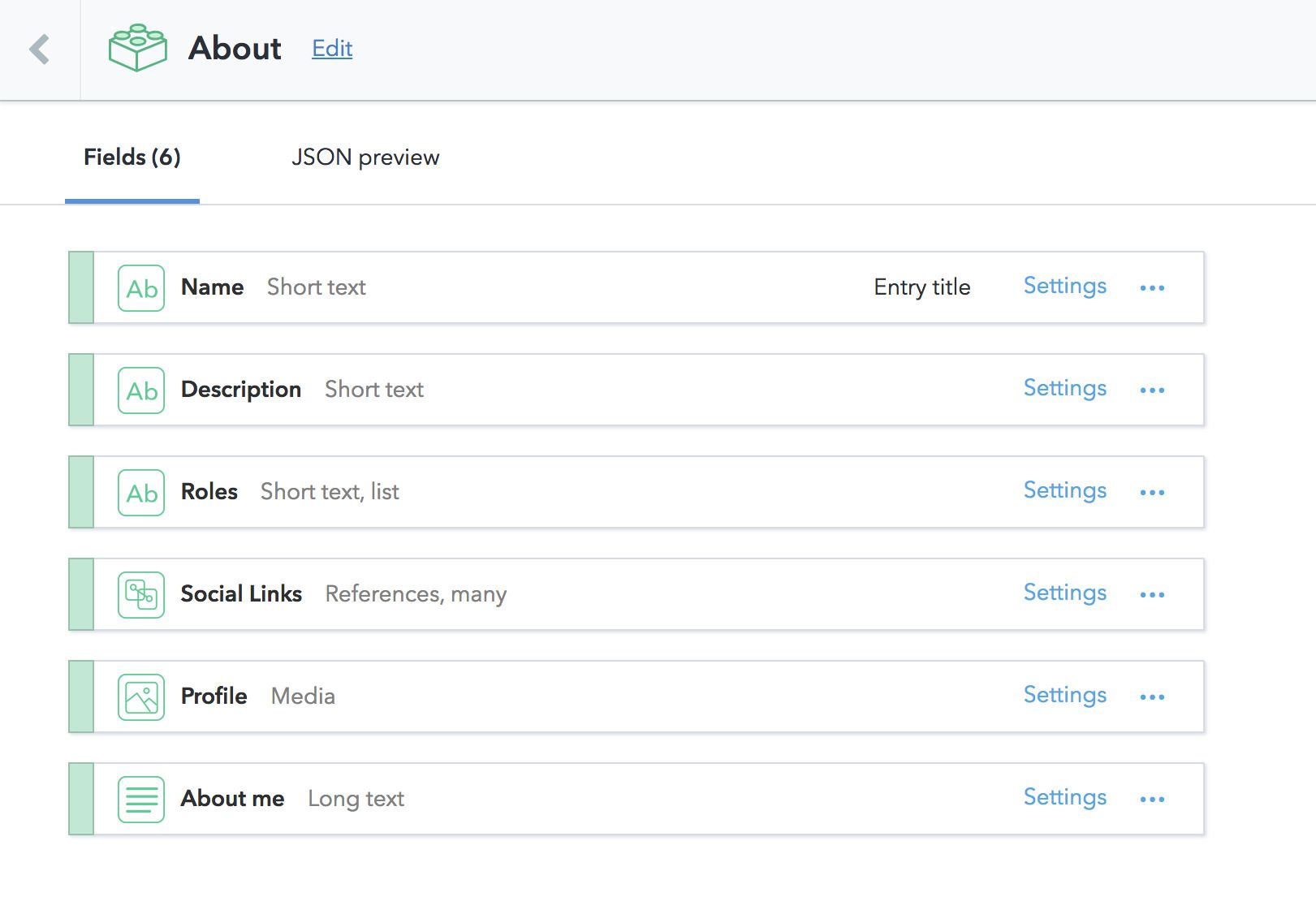
Task: Grab the green drag handle of Name field
Action: pos(81,288)
